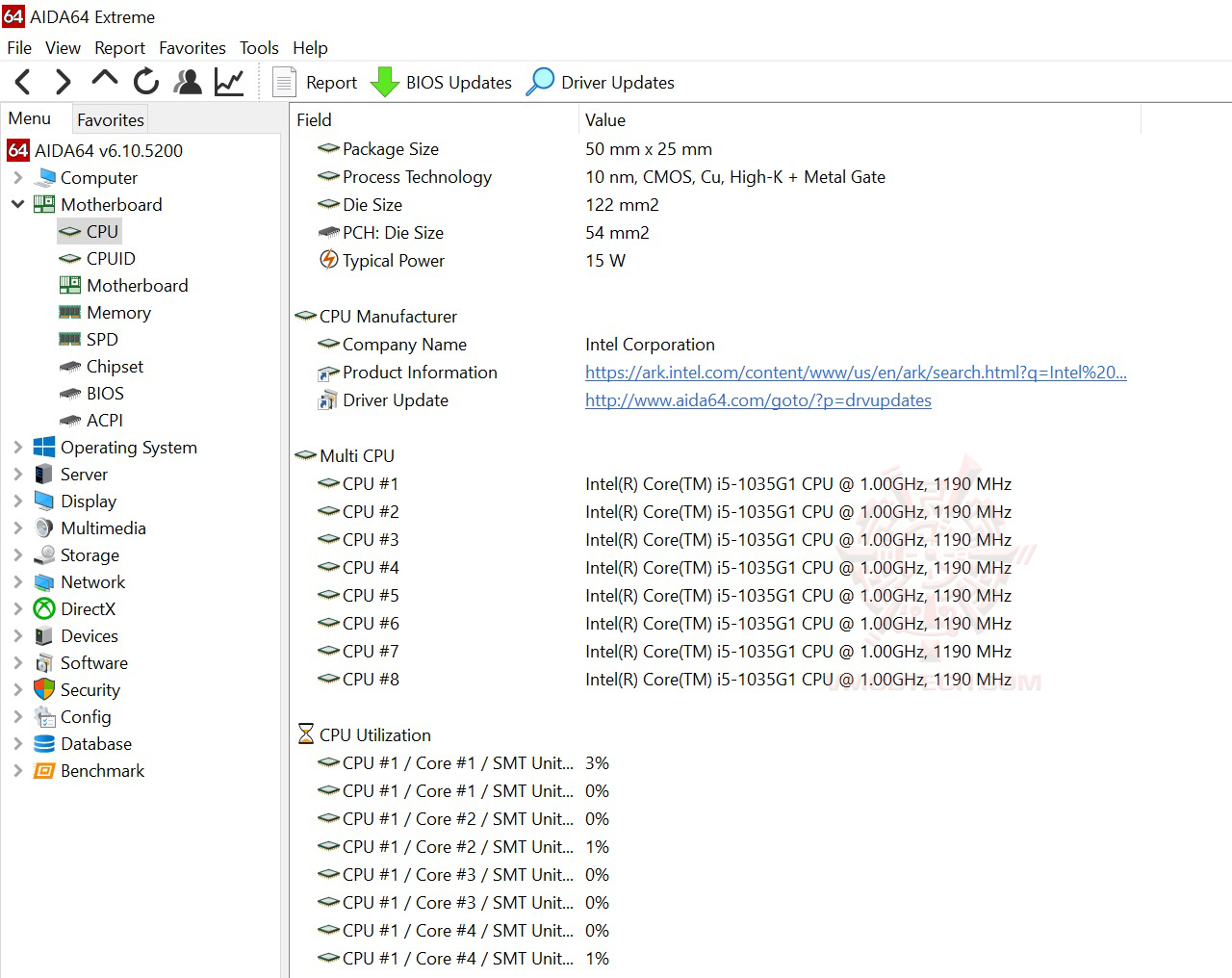Click the Server tower icon
This screenshot has width=1232, height=978.
44,474
